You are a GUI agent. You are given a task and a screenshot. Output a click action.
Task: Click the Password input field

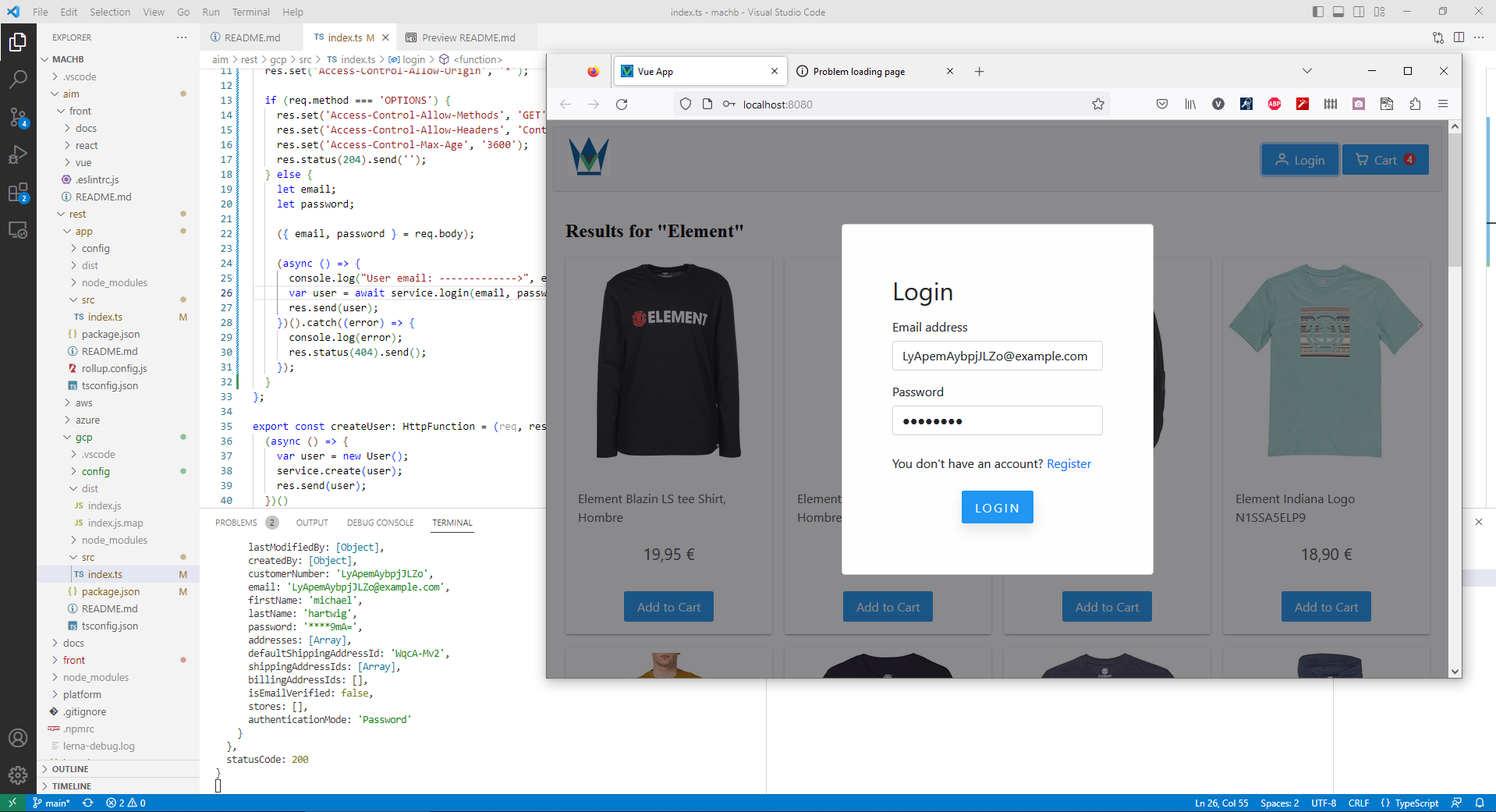(997, 420)
